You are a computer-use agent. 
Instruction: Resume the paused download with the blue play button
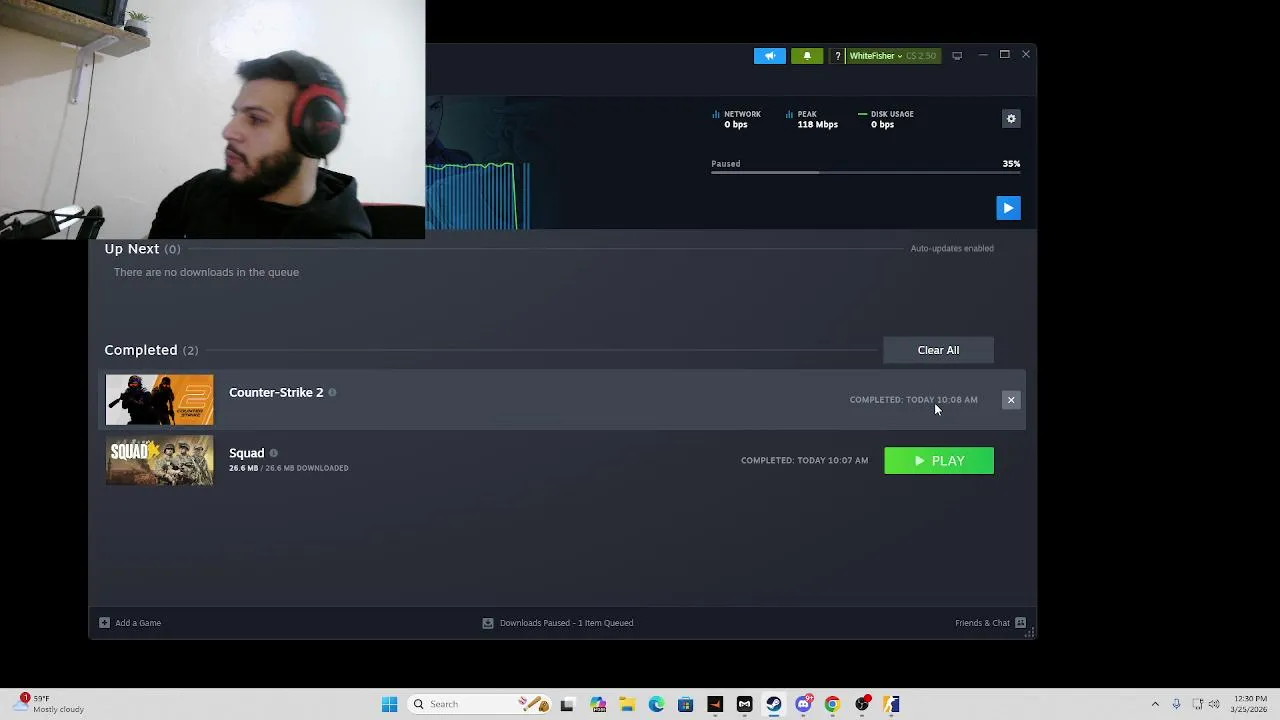point(1008,208)
